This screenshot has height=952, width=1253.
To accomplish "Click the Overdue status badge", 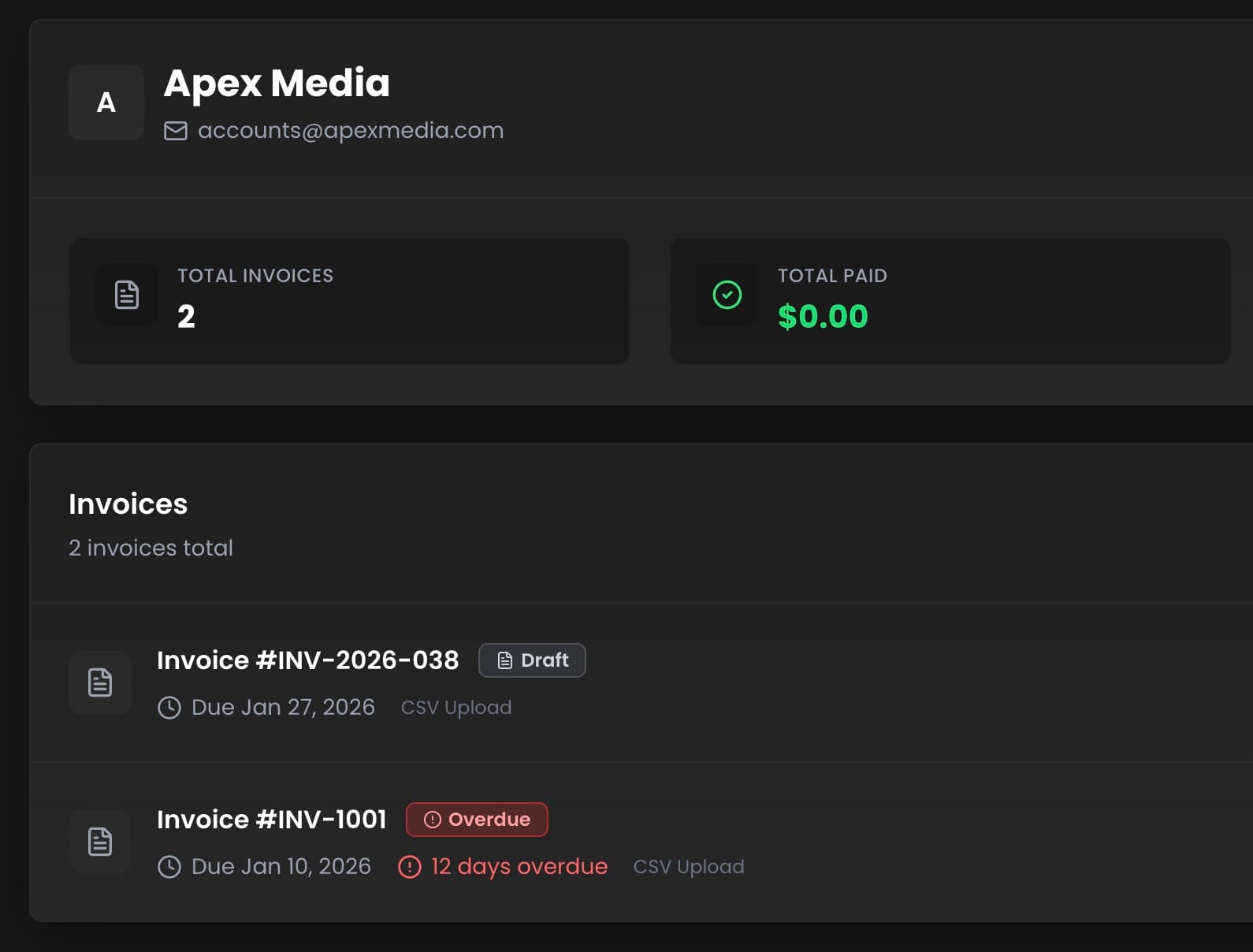I will (x=477, y=820).
